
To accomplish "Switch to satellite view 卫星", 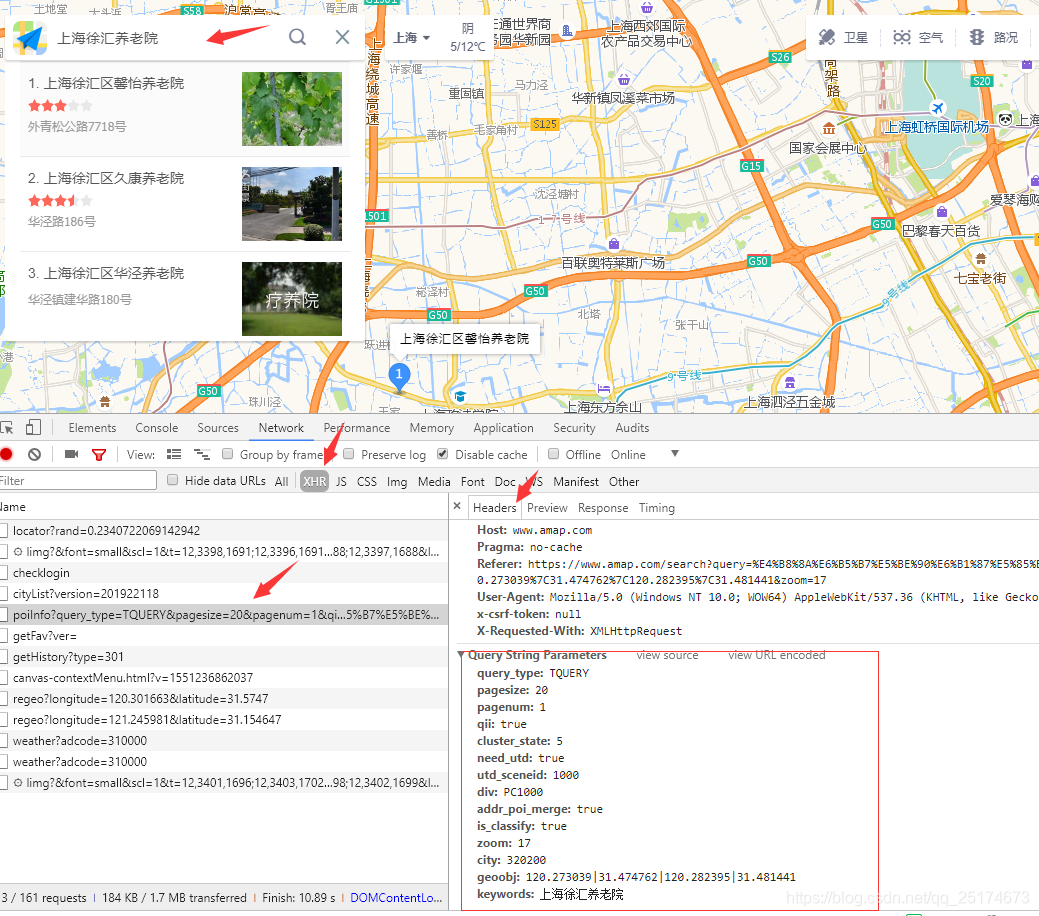I will (x=843, y=38).
